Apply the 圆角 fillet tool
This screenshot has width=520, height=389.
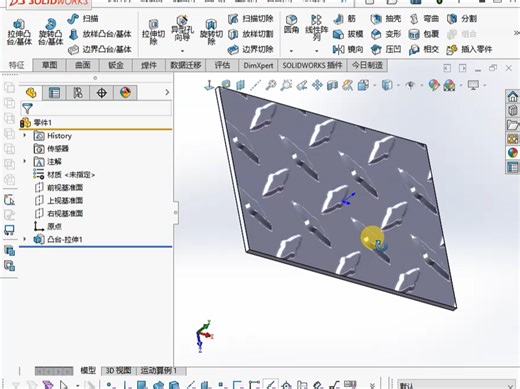point(291,25)
